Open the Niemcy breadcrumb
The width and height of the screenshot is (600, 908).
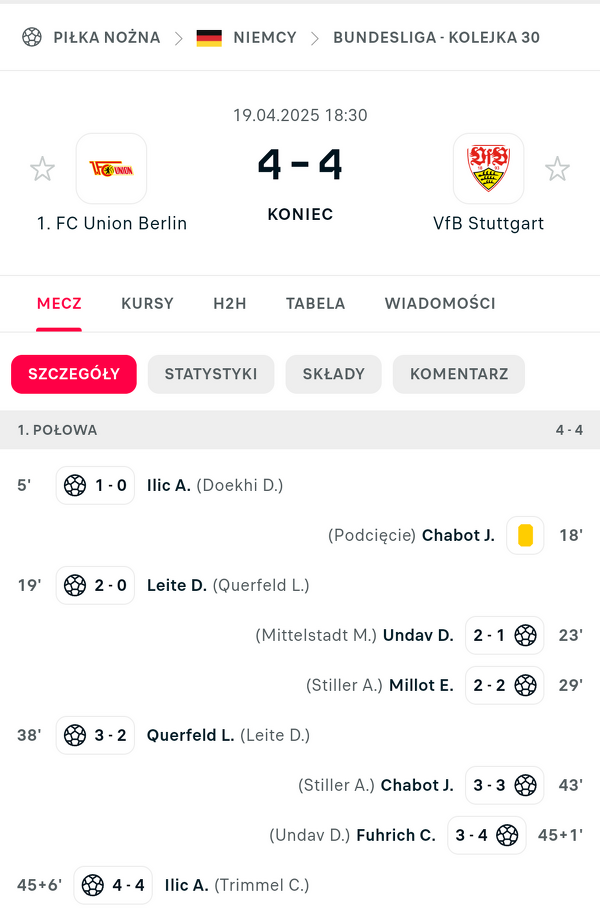265,38
